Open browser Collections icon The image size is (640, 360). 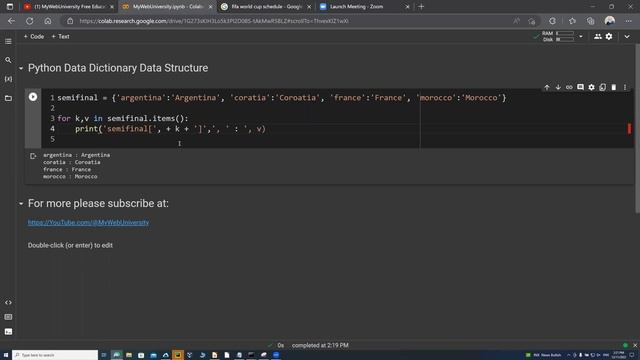(591, 21)
